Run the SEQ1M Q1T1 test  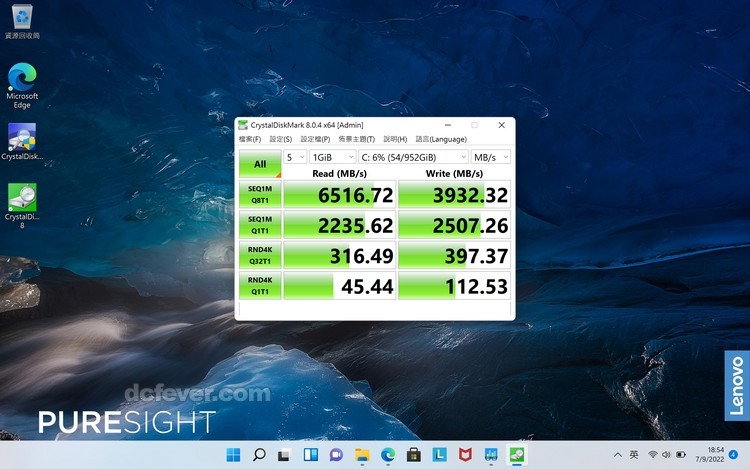(260, 225)
